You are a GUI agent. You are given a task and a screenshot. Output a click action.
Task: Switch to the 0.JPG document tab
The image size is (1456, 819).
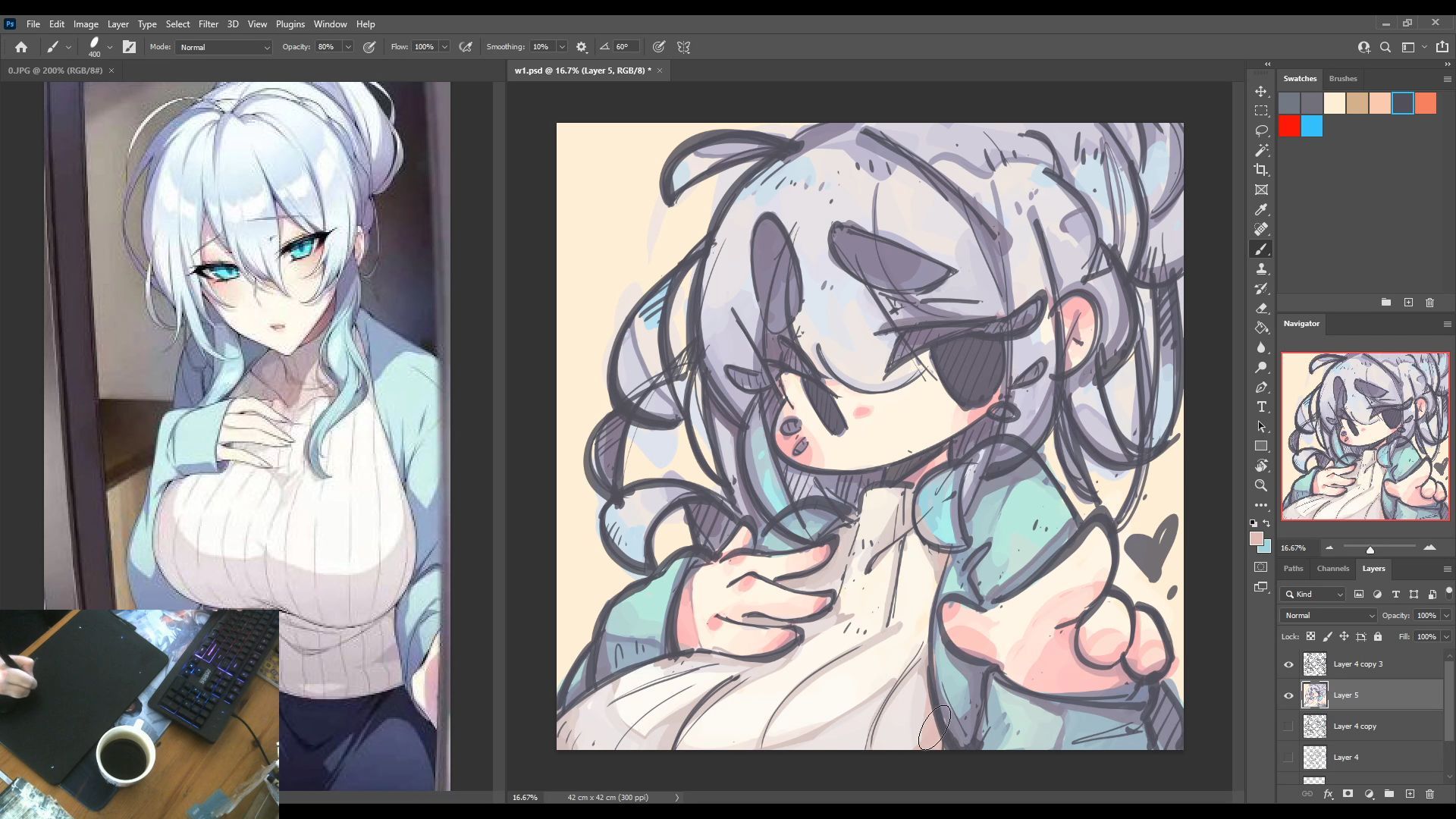tap(55, 71)
